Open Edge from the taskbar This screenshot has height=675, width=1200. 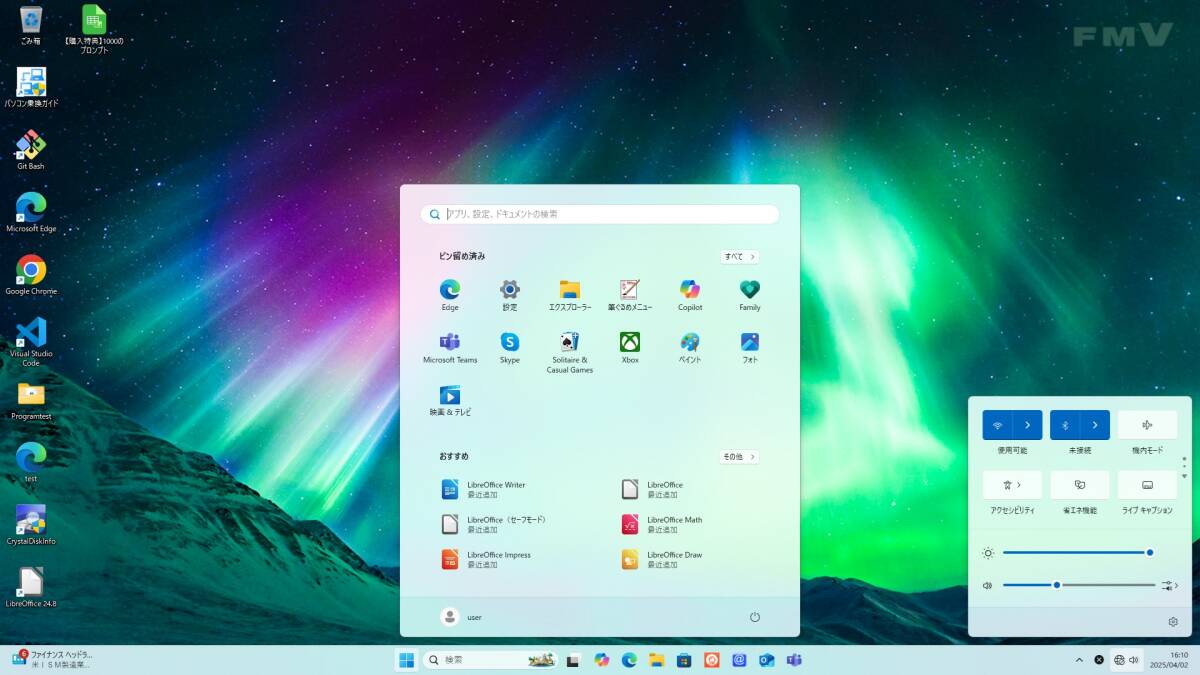click(x=629, y=660)
